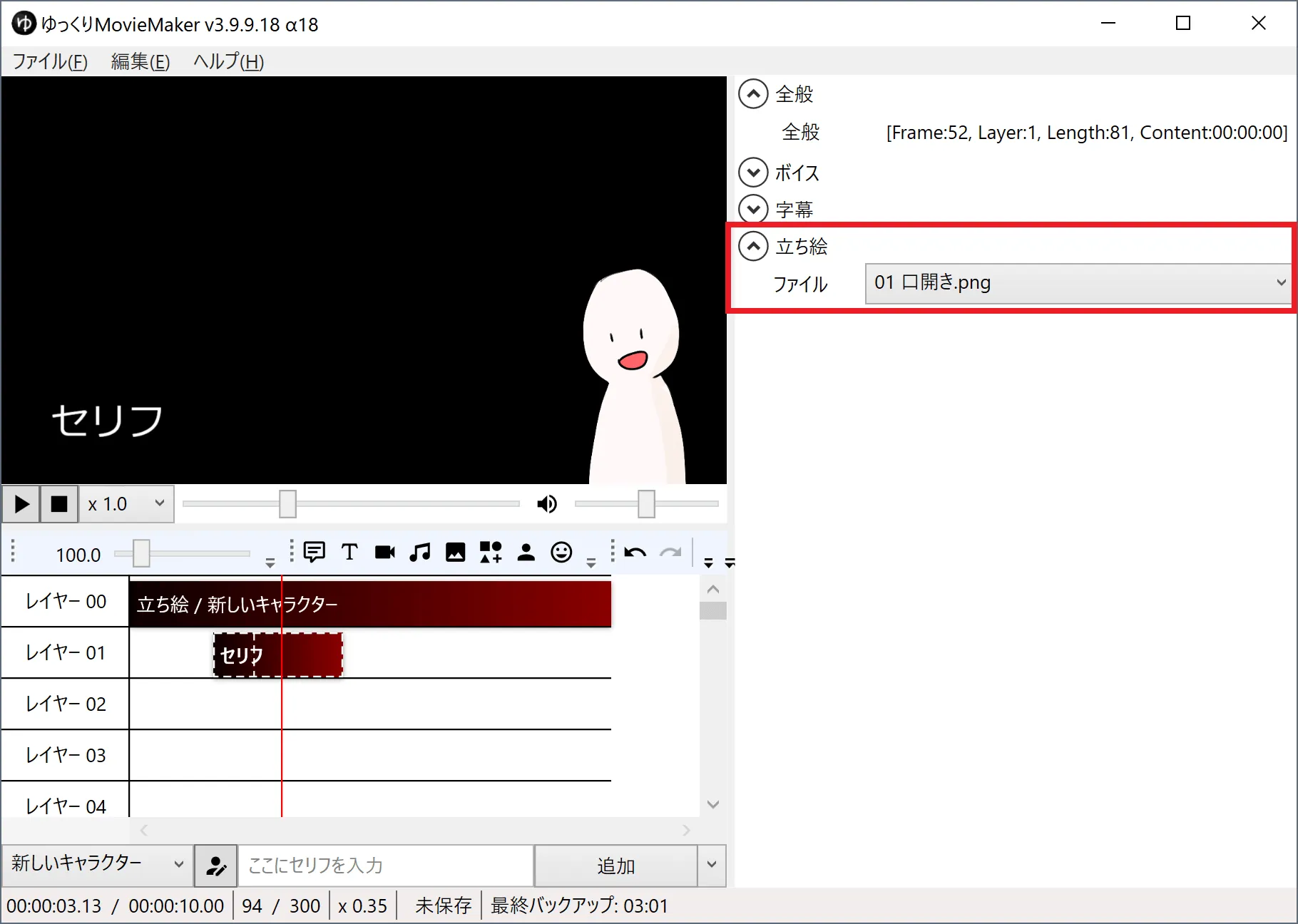The image size is (1298, 924).
Task: Add a voice item with speech bubble icon
Action: [x=314, y=553]
